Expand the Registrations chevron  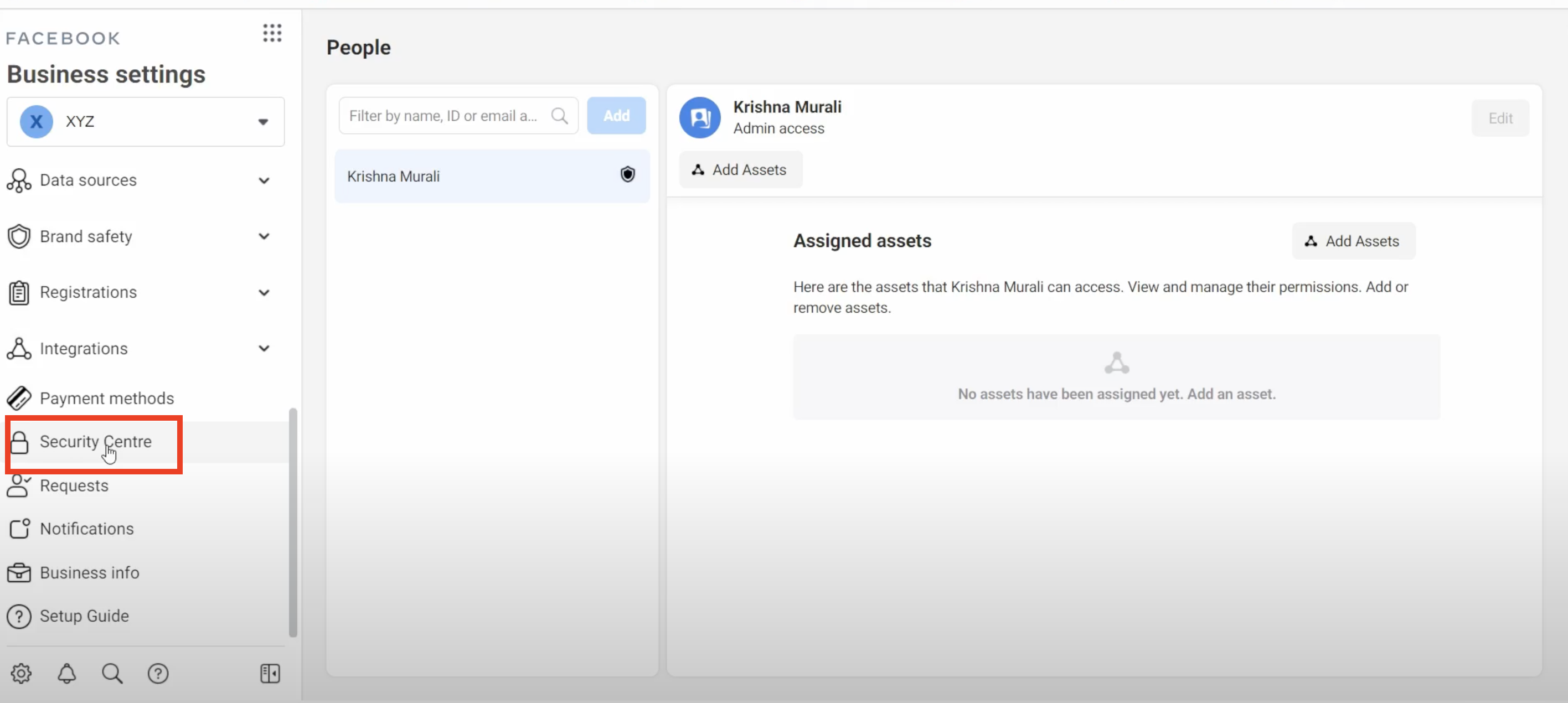(264, 293)
